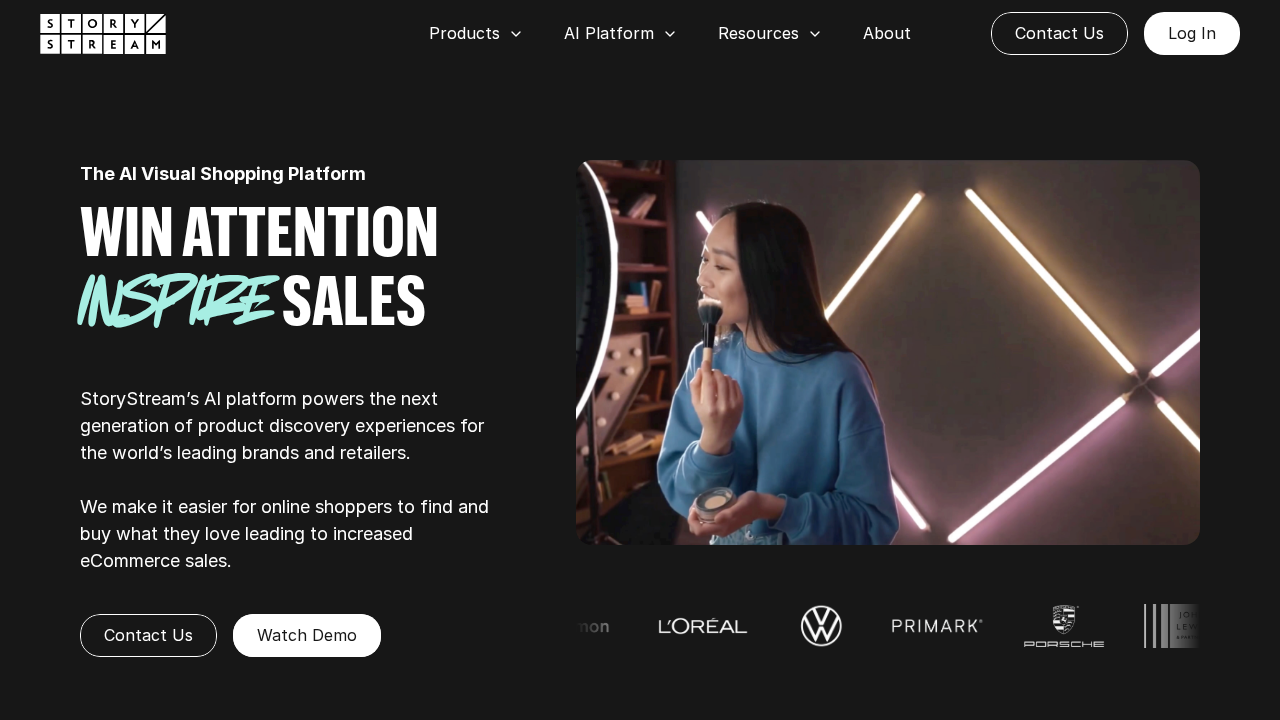Click the Inspire Sales headline text
1280x720 pixels.
(x=252, y=300)
